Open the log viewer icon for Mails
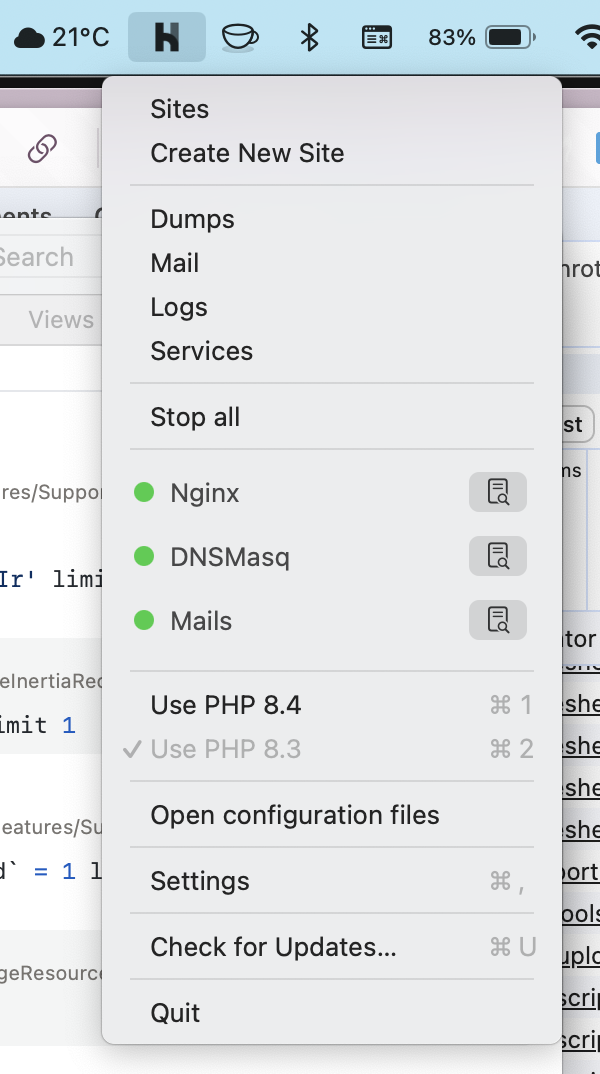Image resolution: width=600 pixels, height=1074 pixels. 498,620
